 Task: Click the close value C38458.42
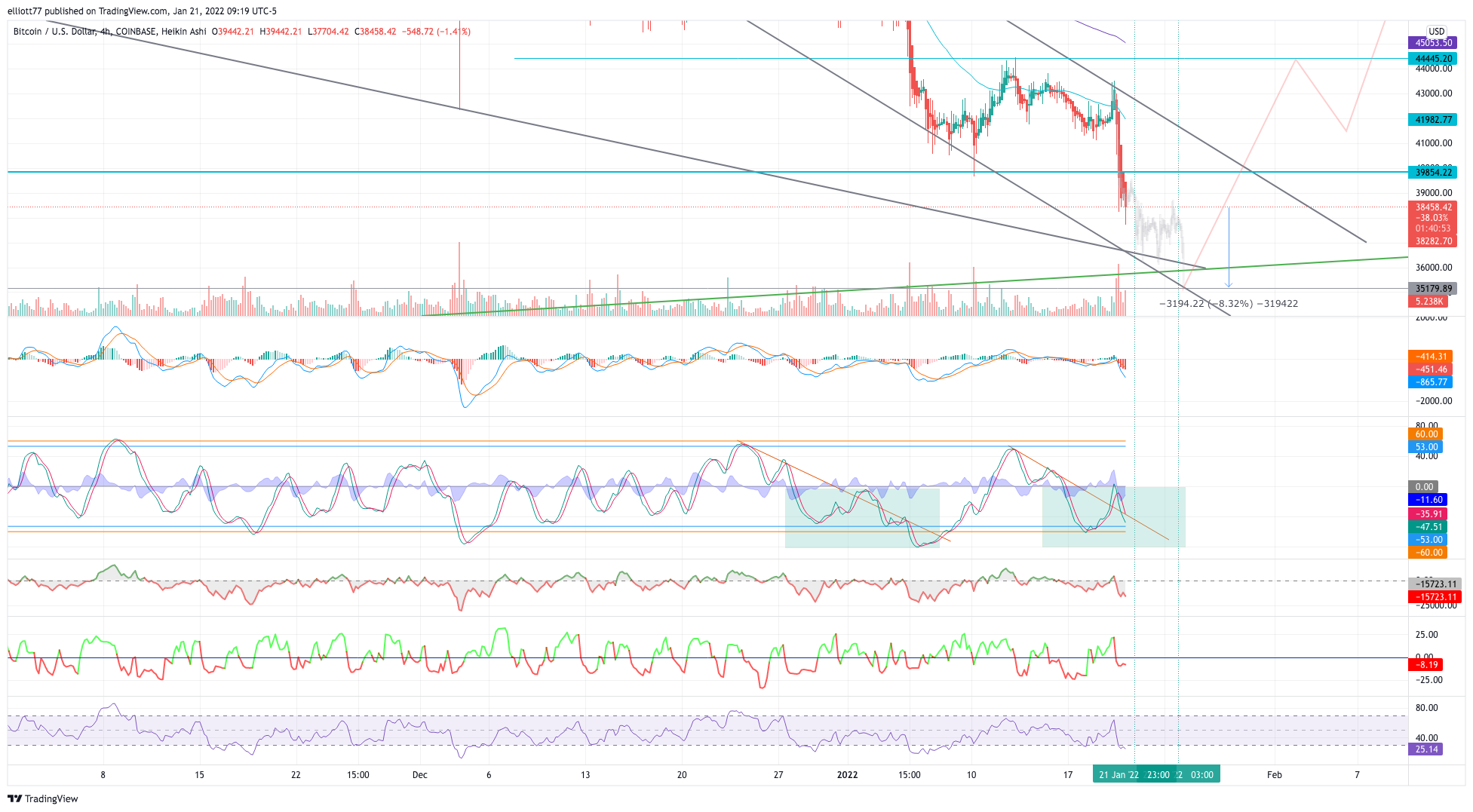click(375, 32)
